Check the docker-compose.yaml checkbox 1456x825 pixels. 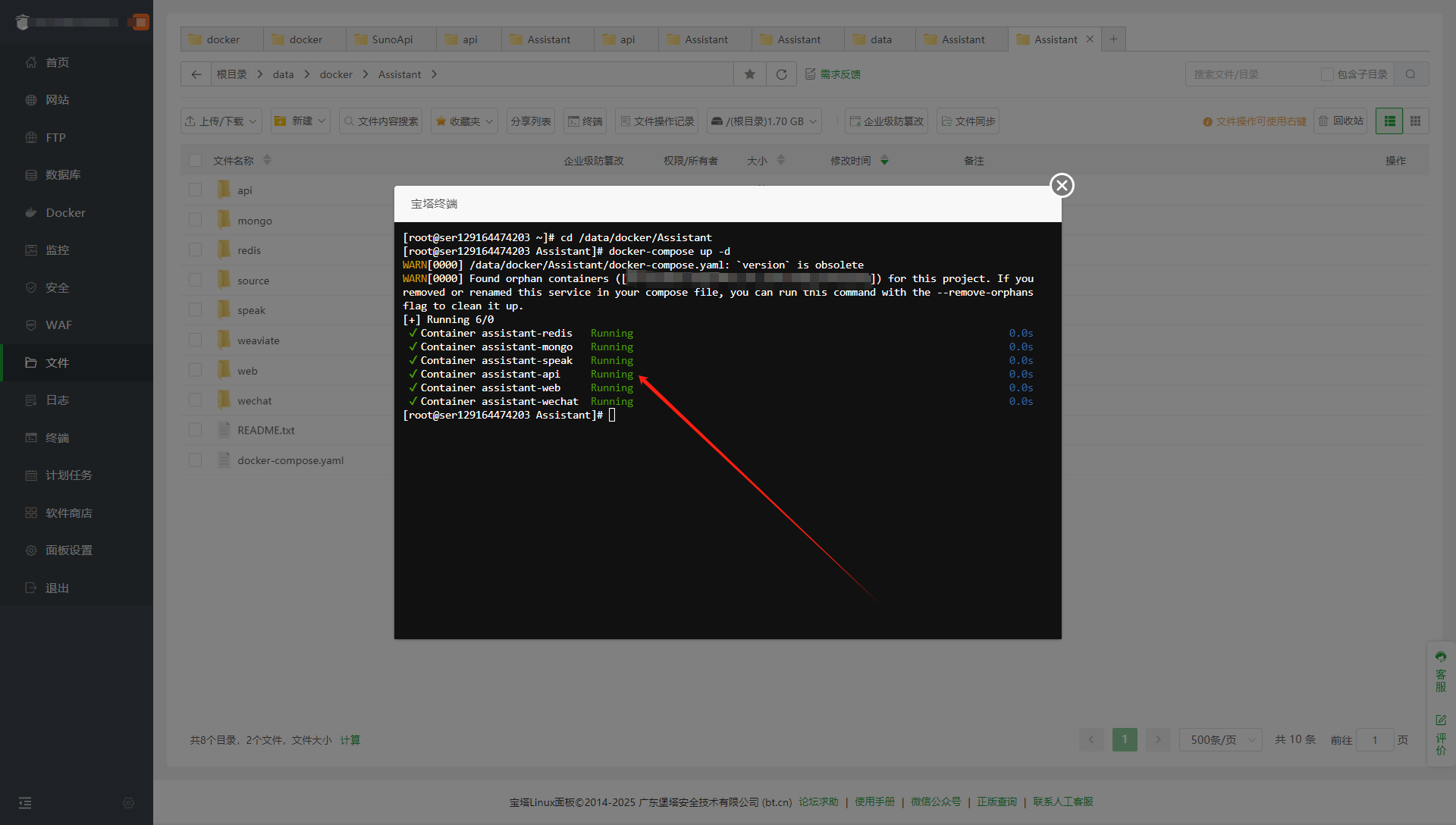[x=195, y=460]
